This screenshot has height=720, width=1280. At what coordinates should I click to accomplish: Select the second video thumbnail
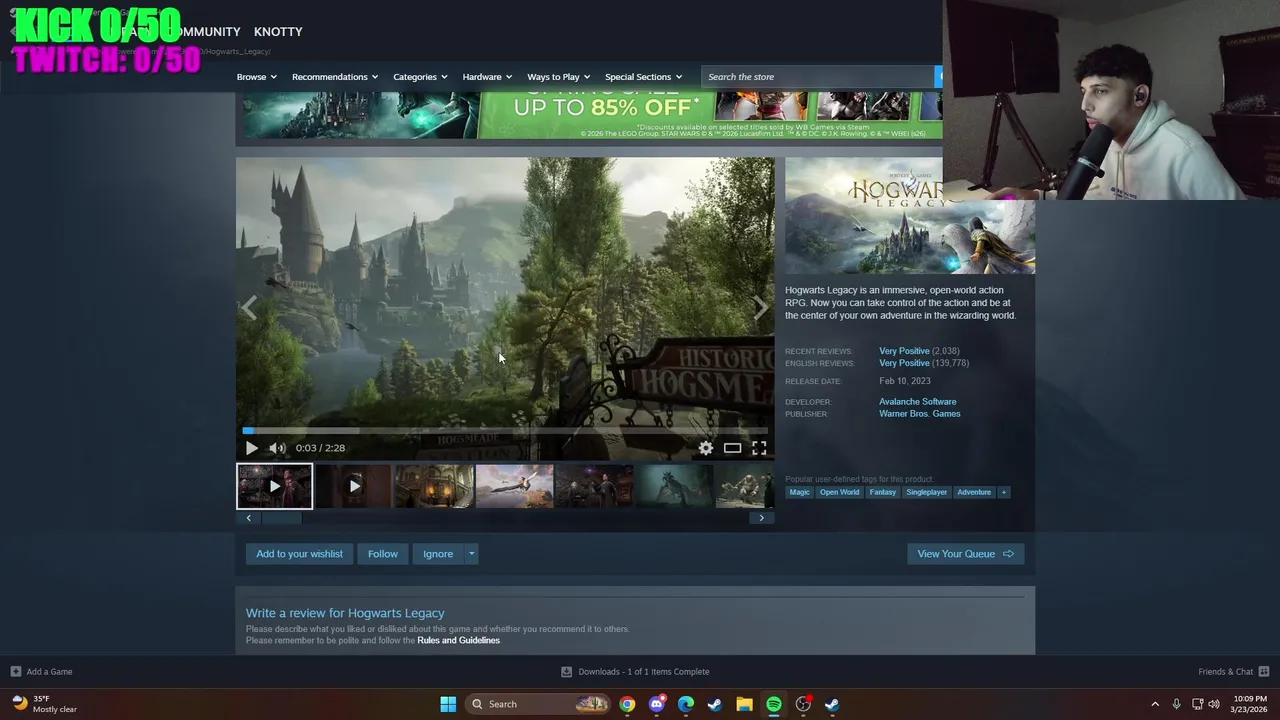click(354, 486)
